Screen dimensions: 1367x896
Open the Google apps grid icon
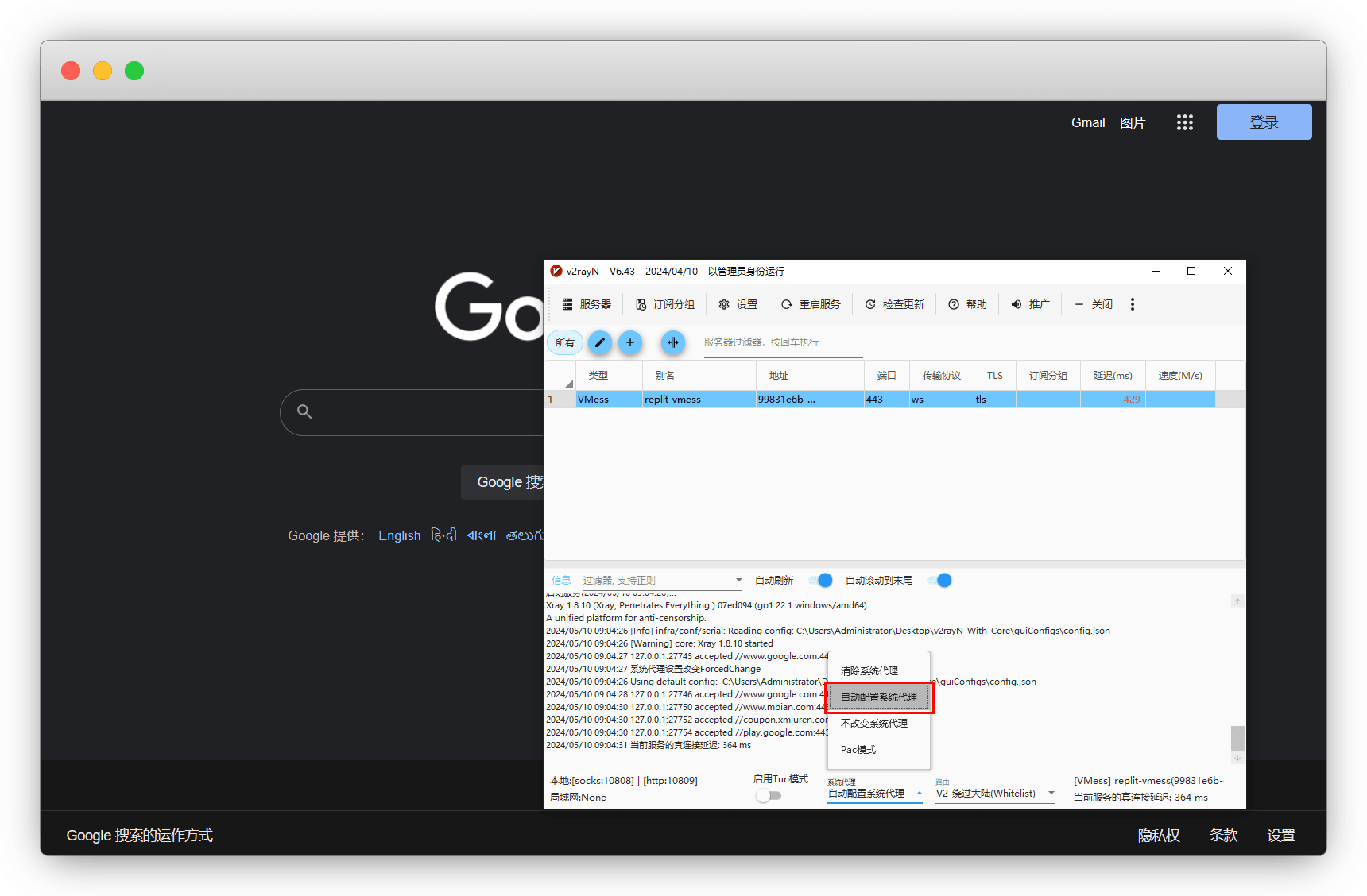coord(1184,122)
